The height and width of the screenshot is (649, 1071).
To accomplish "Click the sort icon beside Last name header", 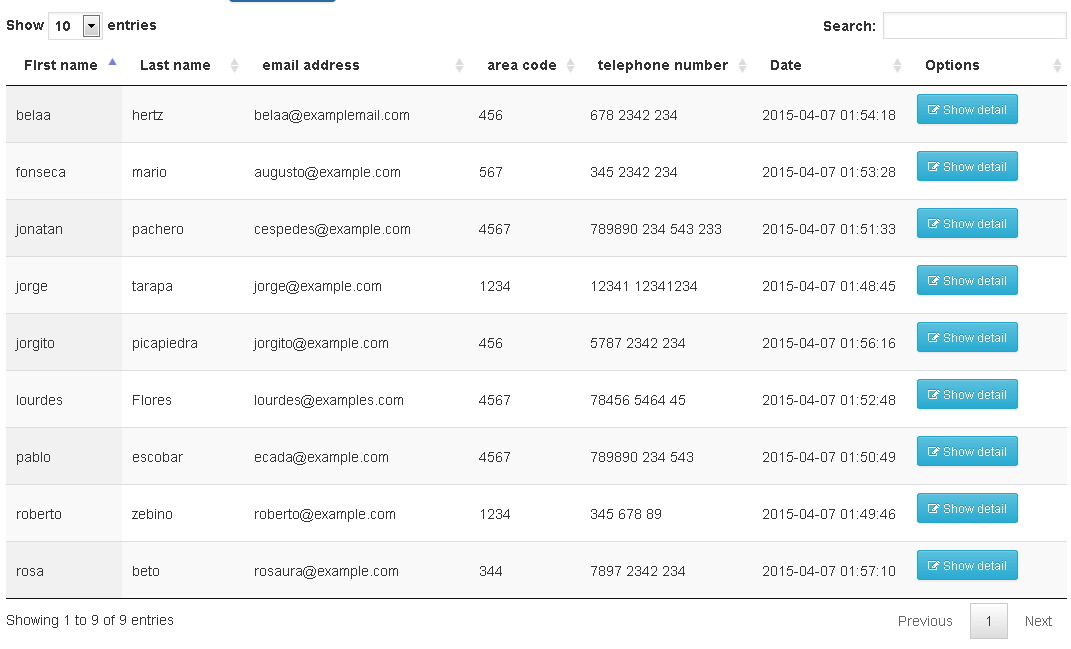I will point(233,64).
